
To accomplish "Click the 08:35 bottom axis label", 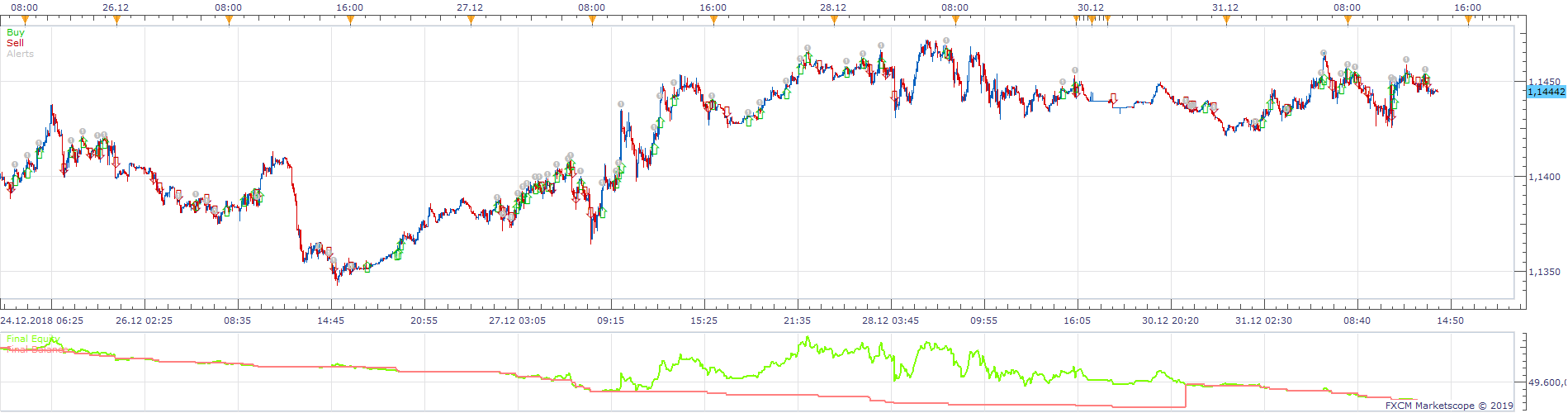I will tap(238, 320).
